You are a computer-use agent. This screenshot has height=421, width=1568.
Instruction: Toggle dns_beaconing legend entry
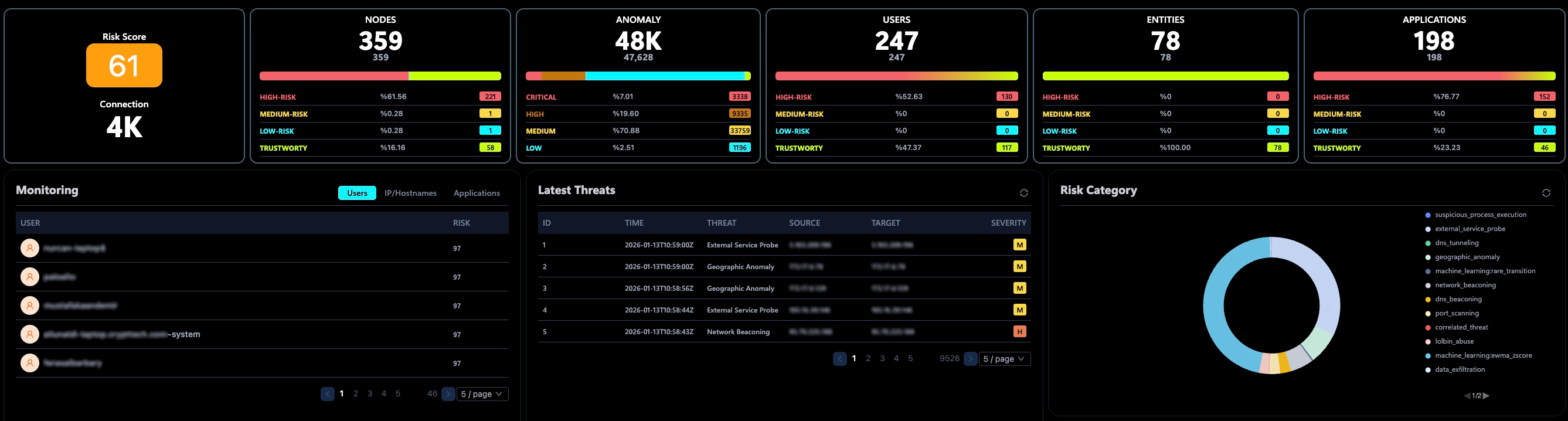click(x=1454, y=299)
